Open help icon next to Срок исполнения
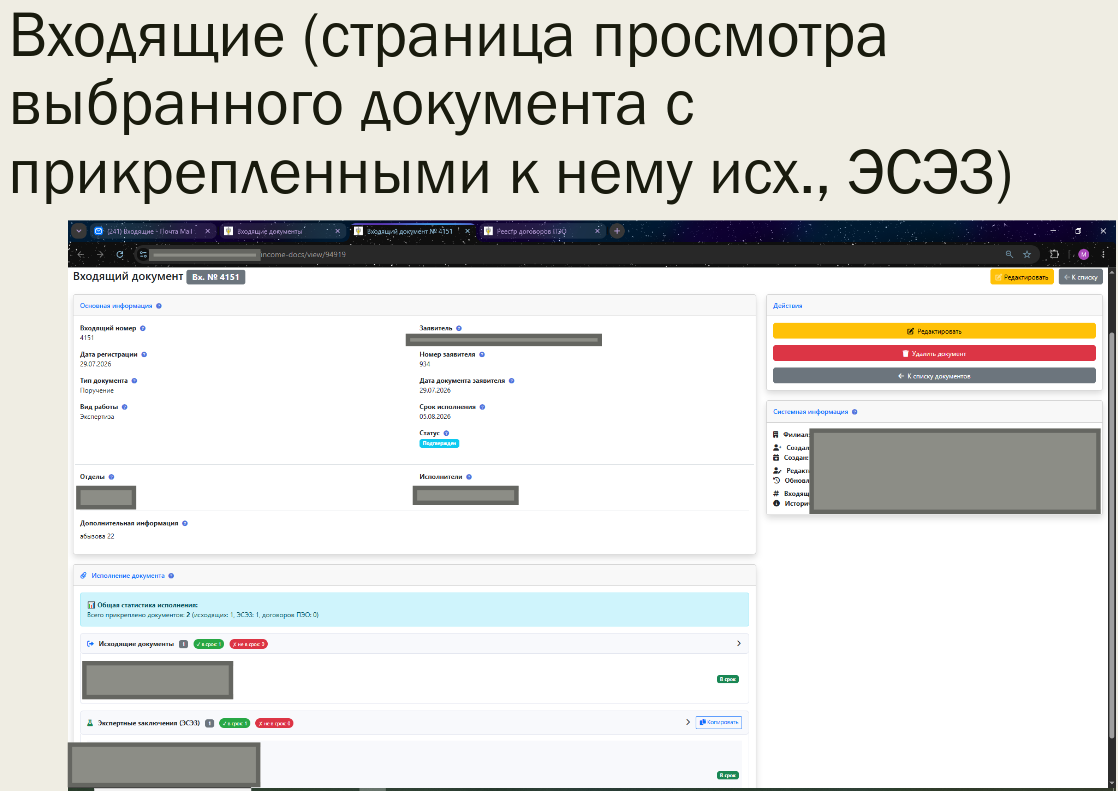The width and height of the screenshot is (1118, 791). coord(482,407)
